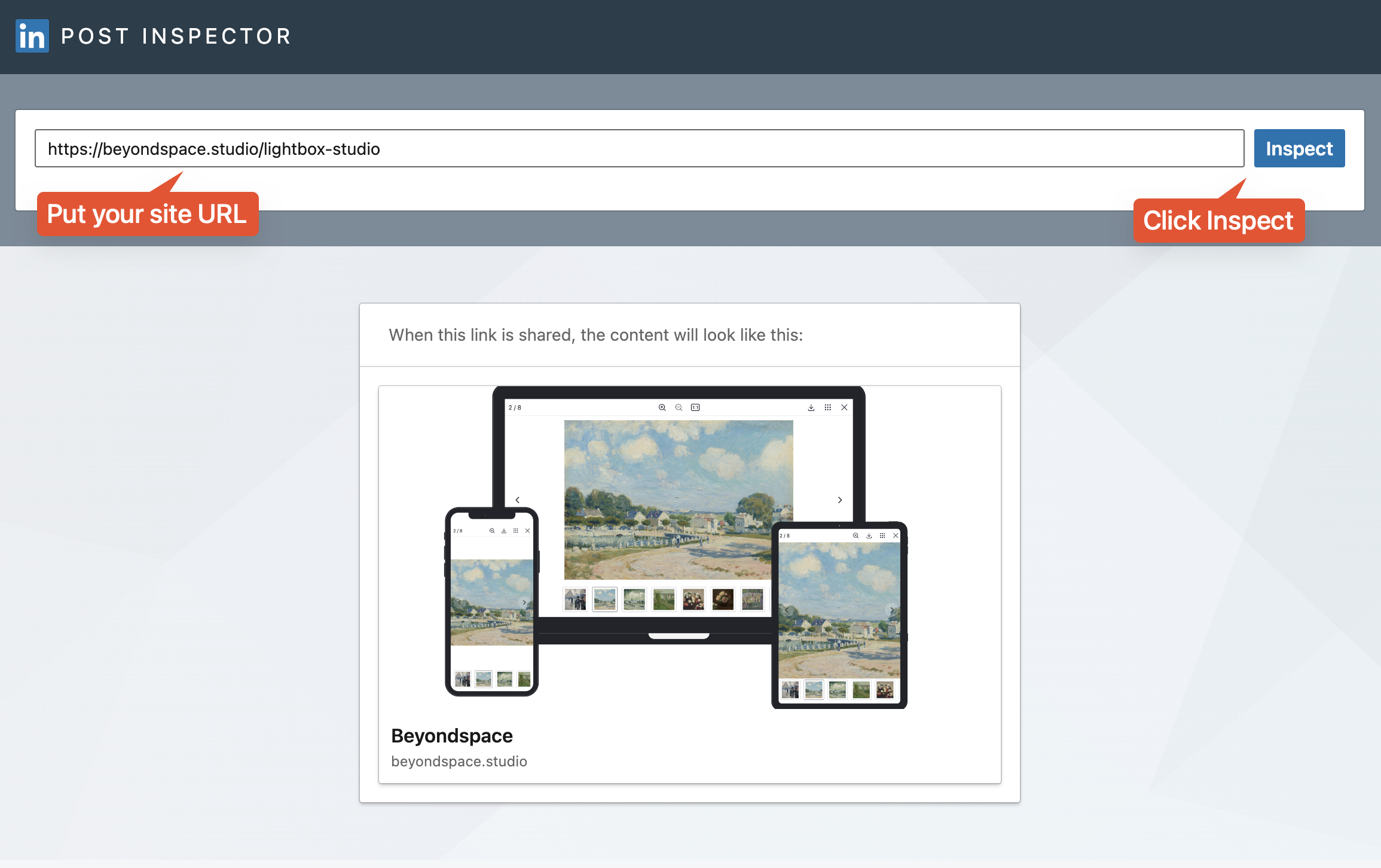Viewport: 1381px width, 868px height.
Task: Open the grid view icon on the laptop toolbar
Action: click(x=827, y=407)
